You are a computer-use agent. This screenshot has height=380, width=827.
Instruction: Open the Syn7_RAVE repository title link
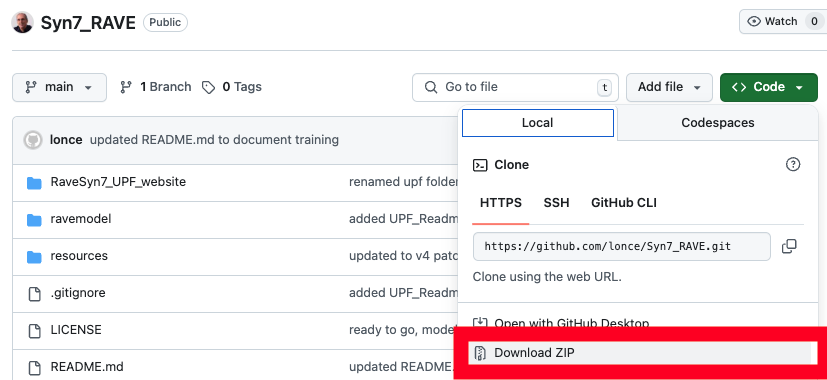click(x=88, y=23)
